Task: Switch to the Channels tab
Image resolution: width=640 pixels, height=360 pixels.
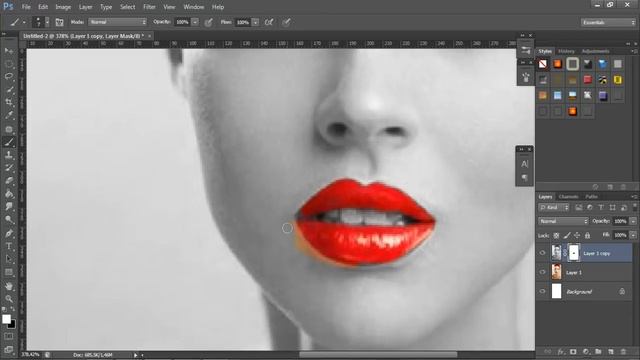Action: [569, 197]
